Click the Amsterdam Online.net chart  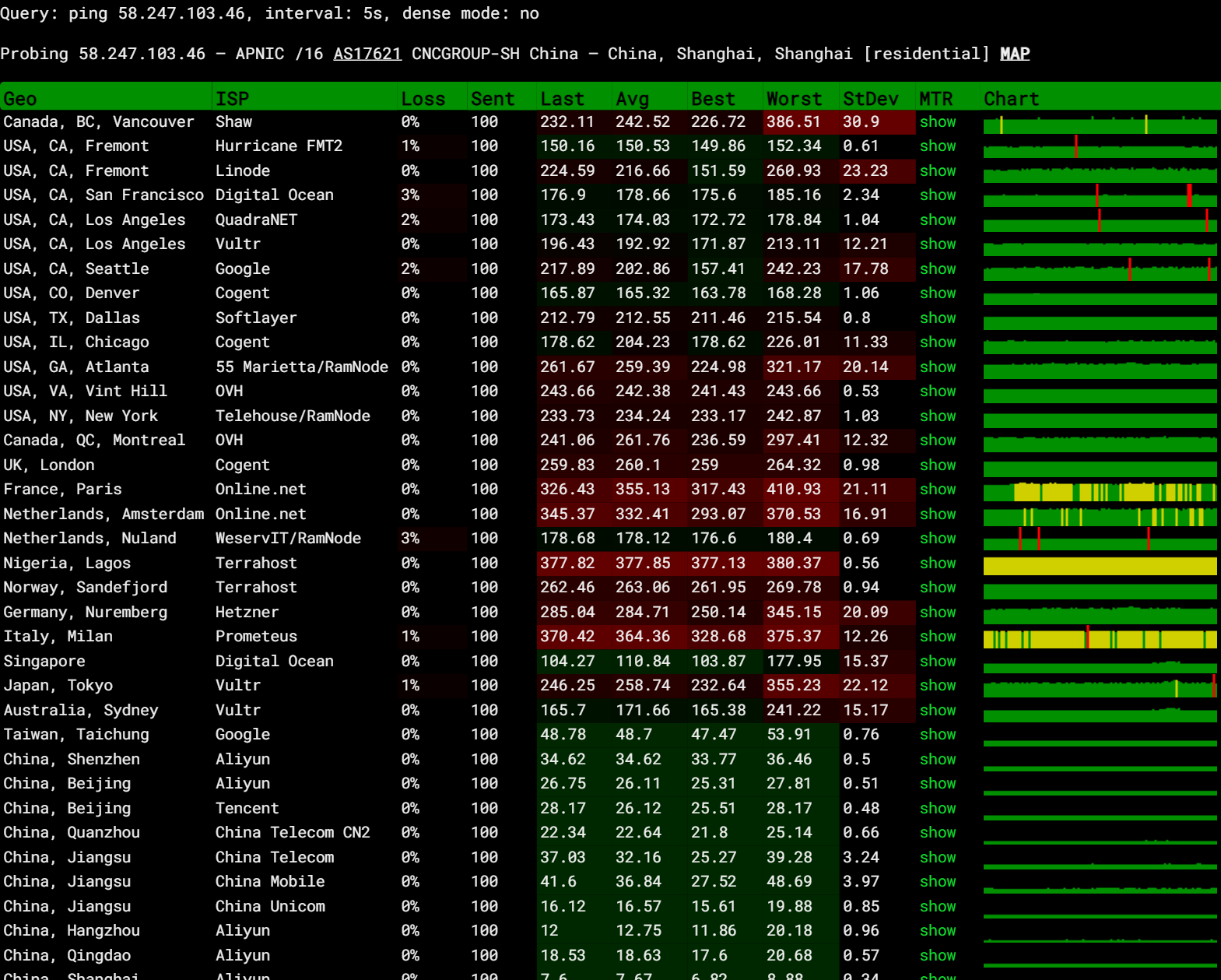pyautogui.click(x=1099, y=517)
